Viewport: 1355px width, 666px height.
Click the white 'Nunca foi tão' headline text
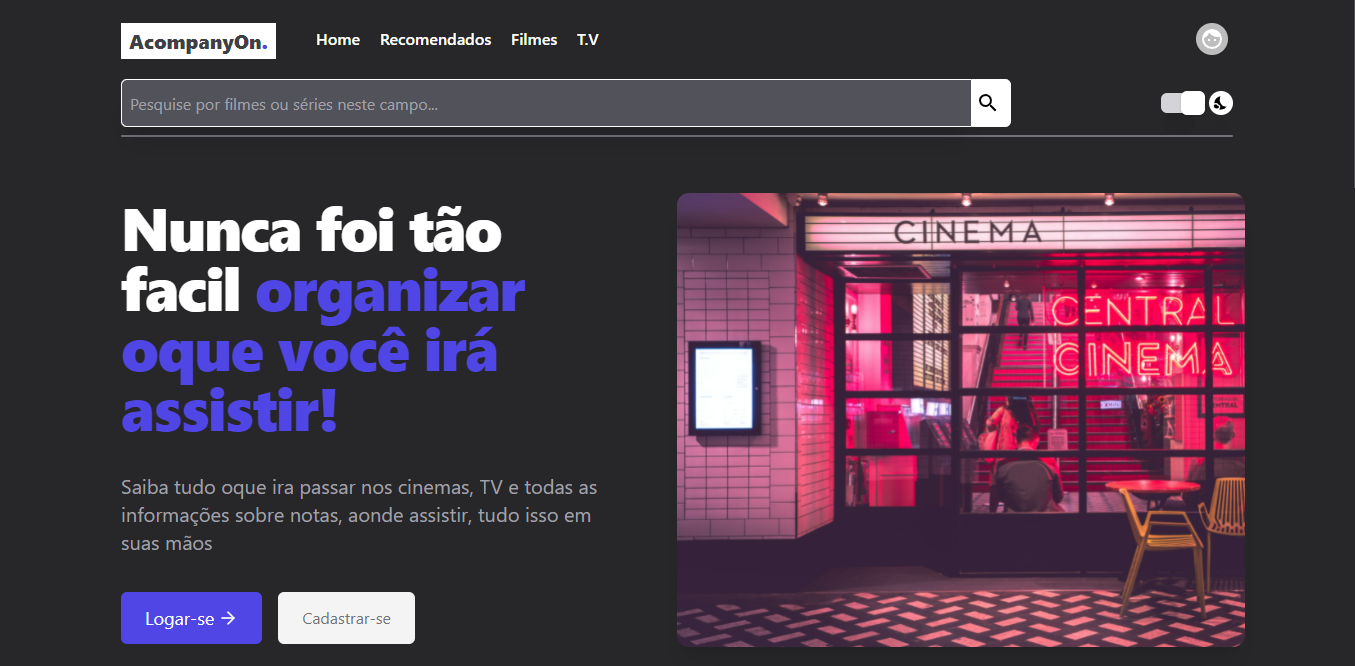pyautogui.click(x=311, y=231)
